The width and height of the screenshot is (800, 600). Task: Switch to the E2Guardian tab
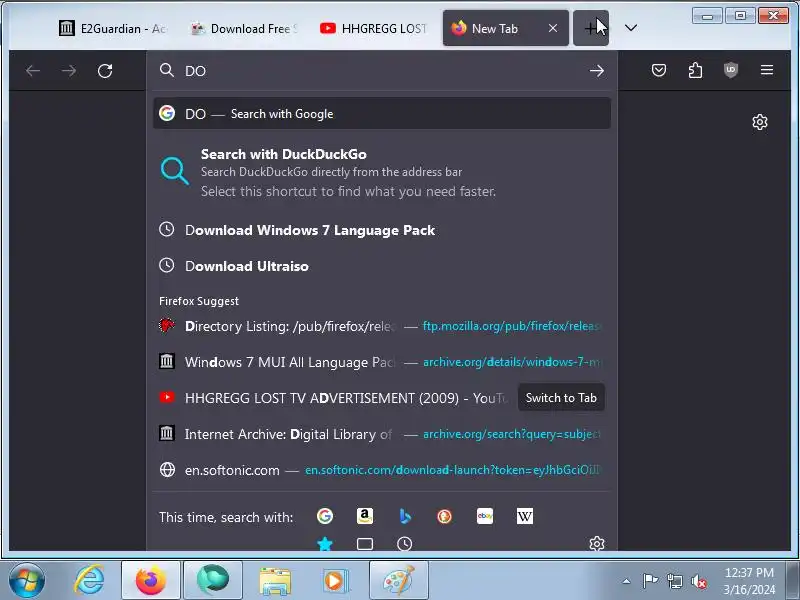[x=113, y=29]
